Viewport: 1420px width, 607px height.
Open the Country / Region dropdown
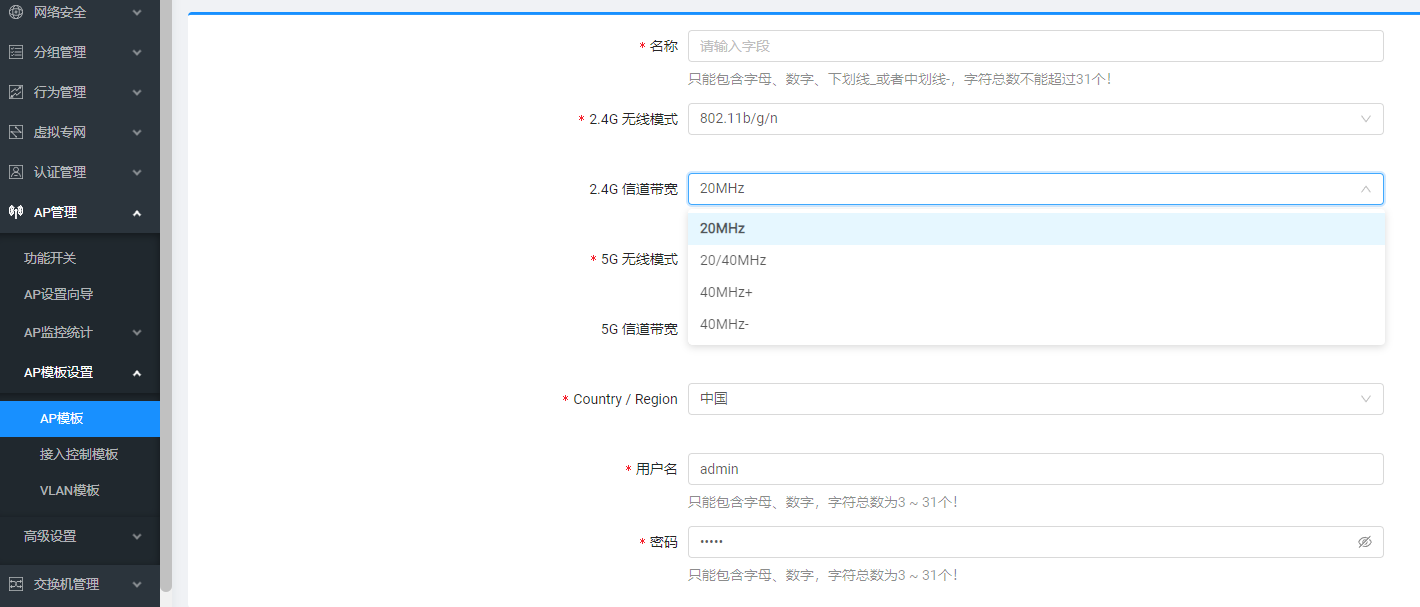(1035, 399)
